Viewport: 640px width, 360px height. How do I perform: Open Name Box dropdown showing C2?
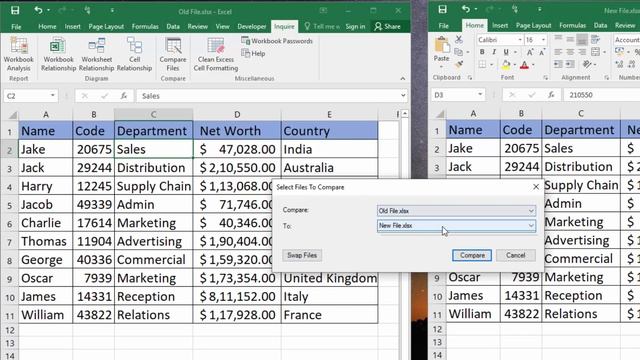(53, 96)
